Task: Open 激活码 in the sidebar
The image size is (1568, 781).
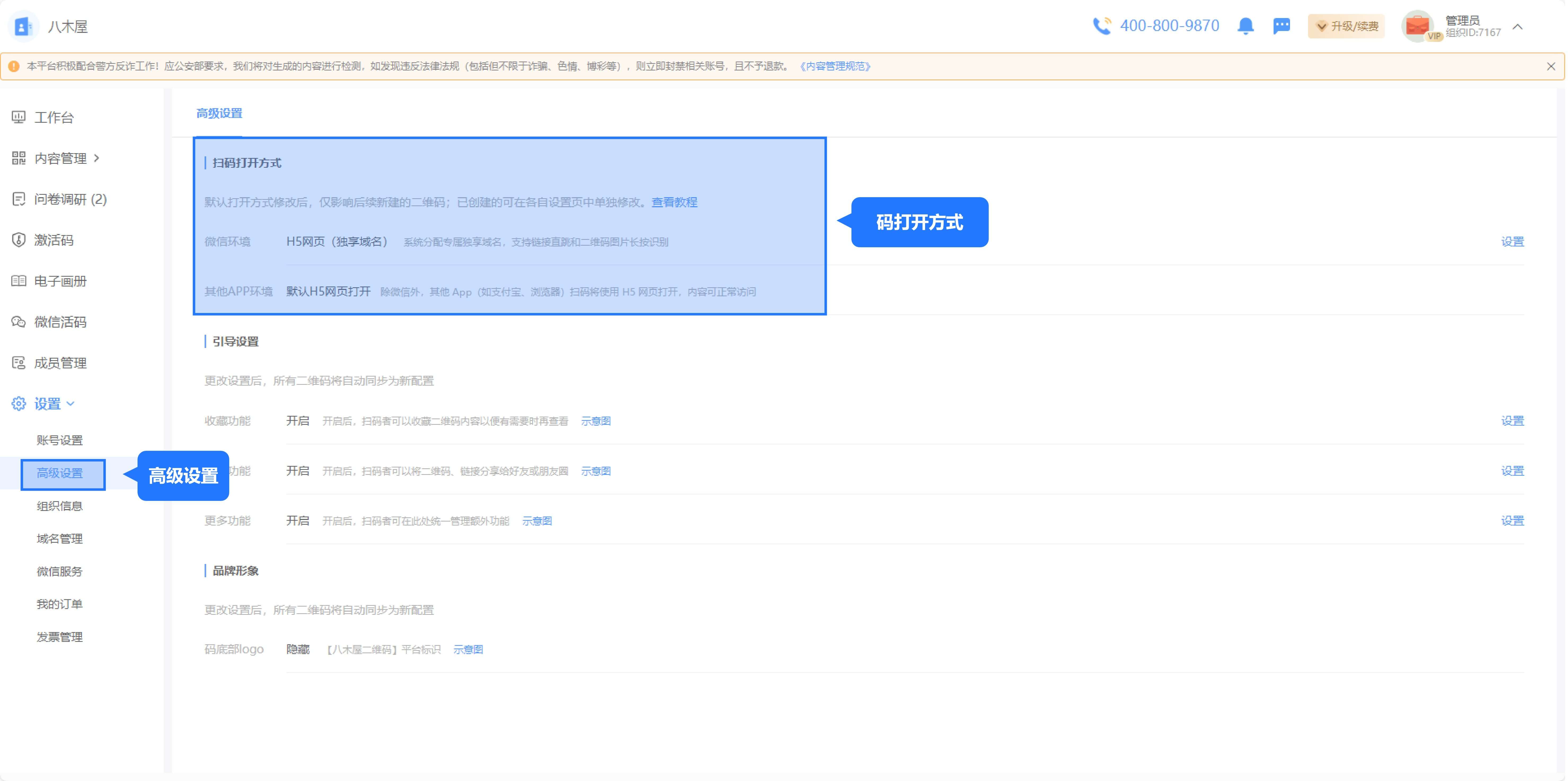Action: coord(54,240)
